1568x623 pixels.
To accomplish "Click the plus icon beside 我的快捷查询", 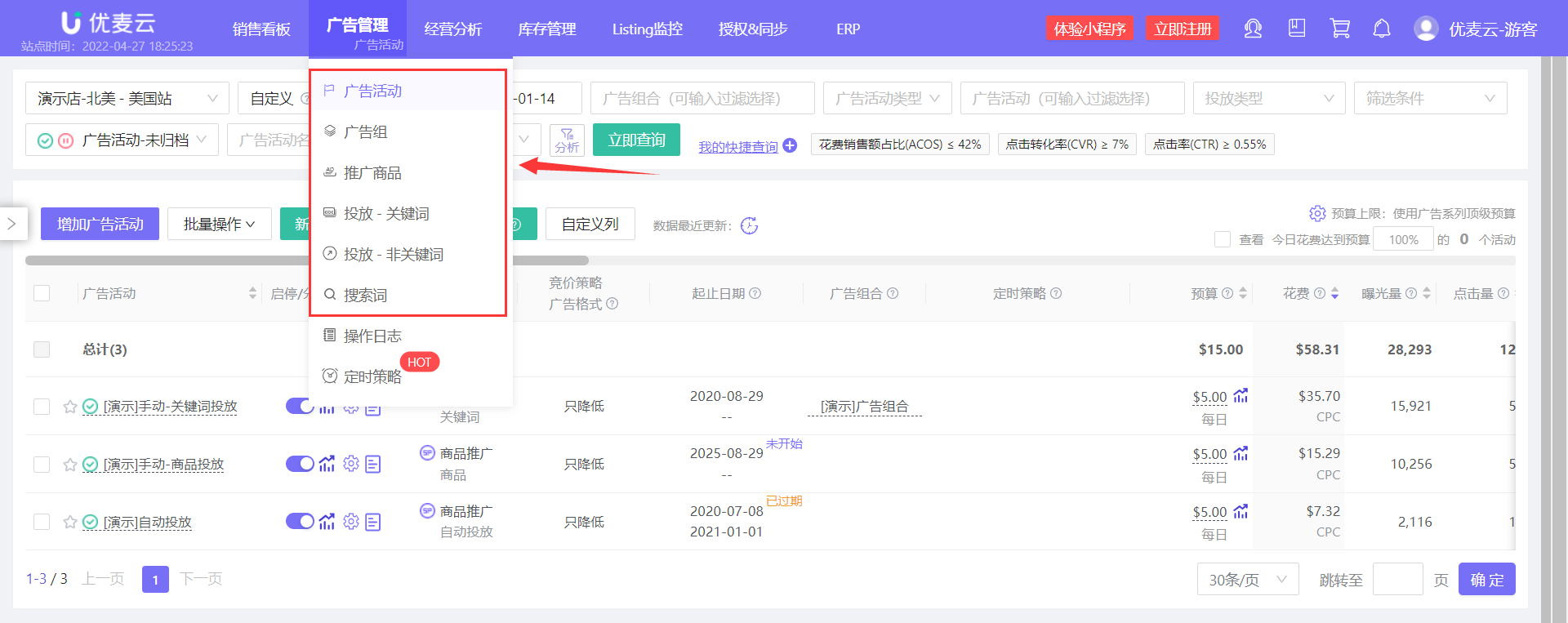I will [790, 145].
